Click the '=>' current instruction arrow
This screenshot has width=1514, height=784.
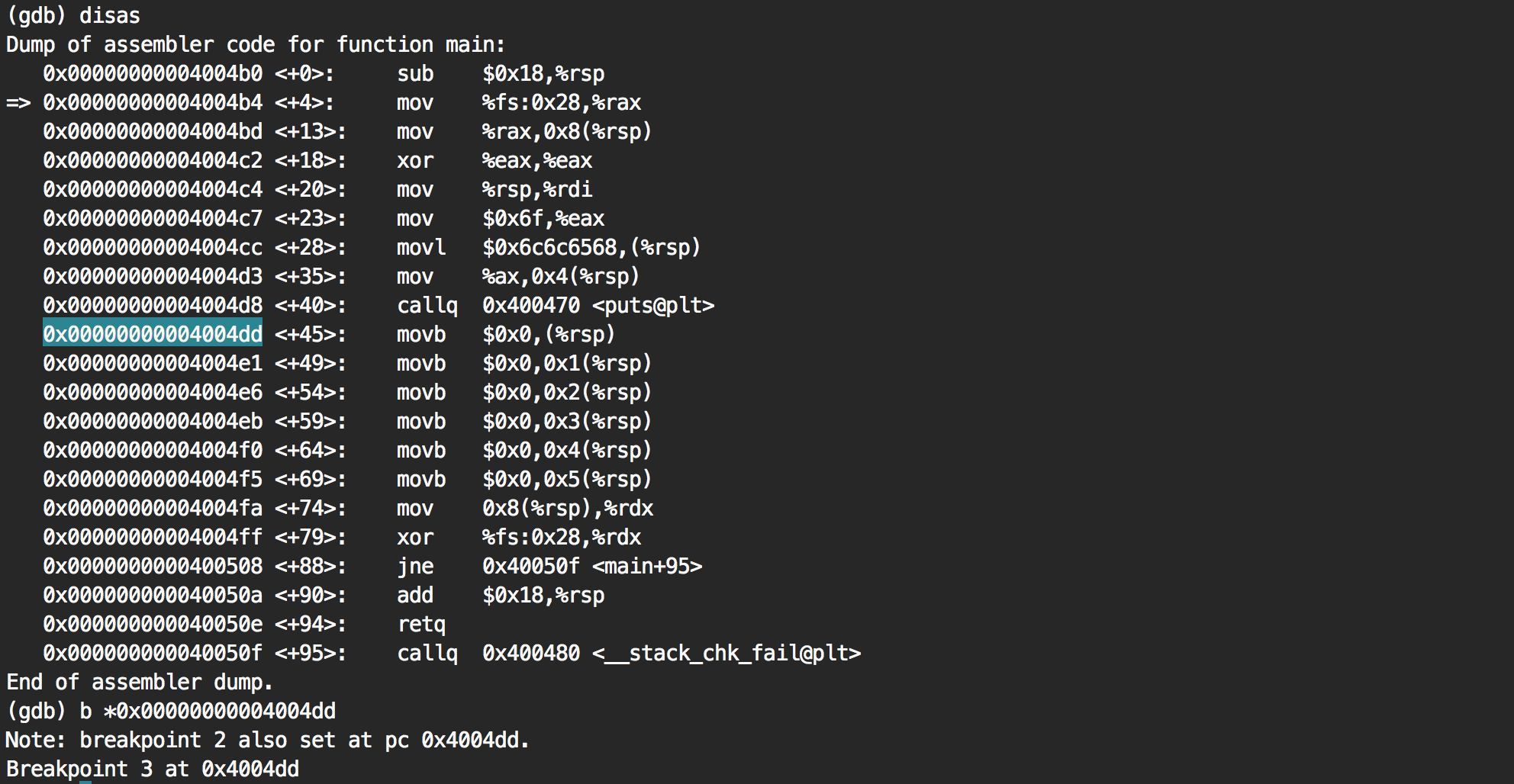18,102
